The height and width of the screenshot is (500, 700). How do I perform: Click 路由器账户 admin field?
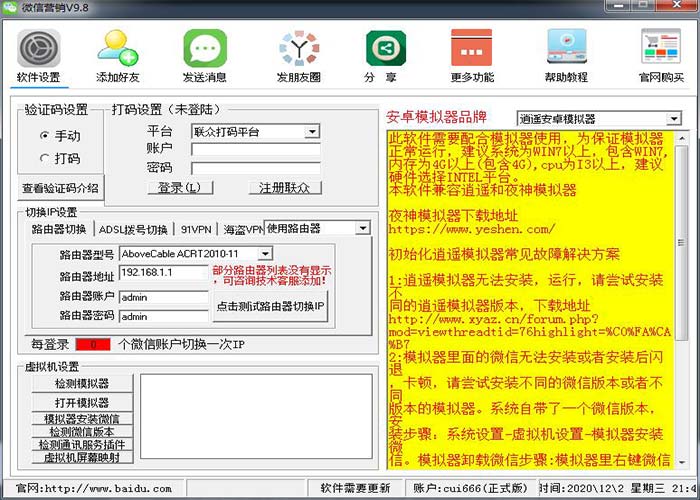164,297
